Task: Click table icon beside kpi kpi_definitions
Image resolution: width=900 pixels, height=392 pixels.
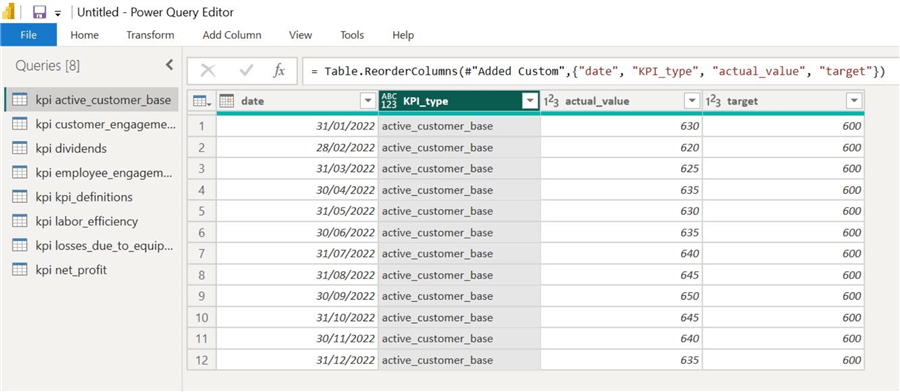Action: [20, 197]
